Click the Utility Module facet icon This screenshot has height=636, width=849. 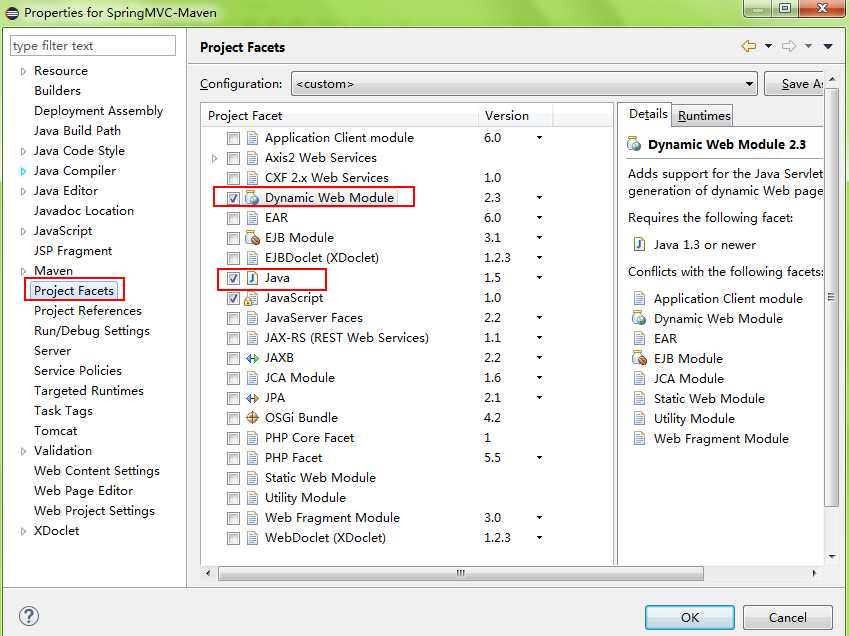click(252, 498)
